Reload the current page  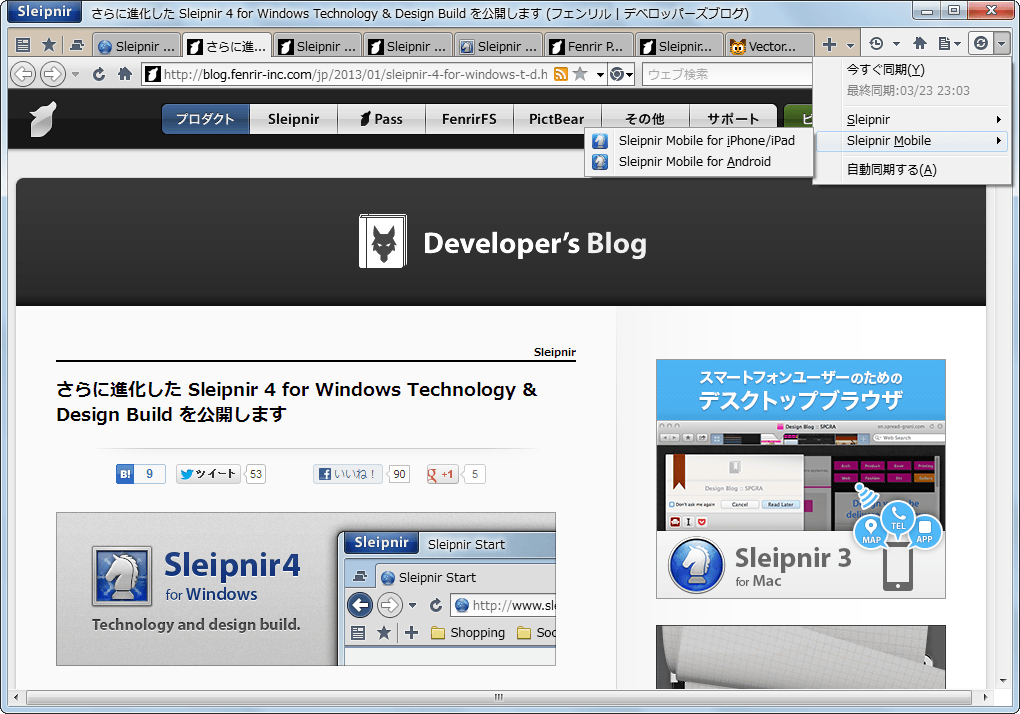(x=99, y=74)
